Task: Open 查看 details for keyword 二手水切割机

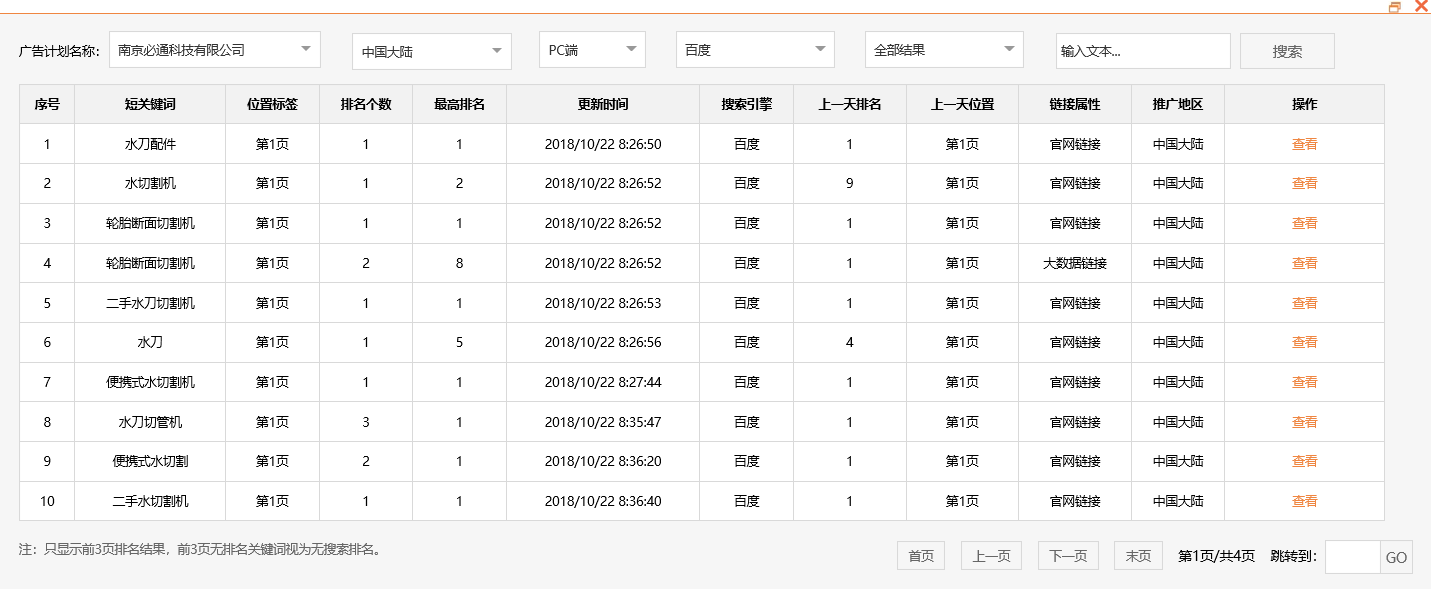Action: 1304,501
